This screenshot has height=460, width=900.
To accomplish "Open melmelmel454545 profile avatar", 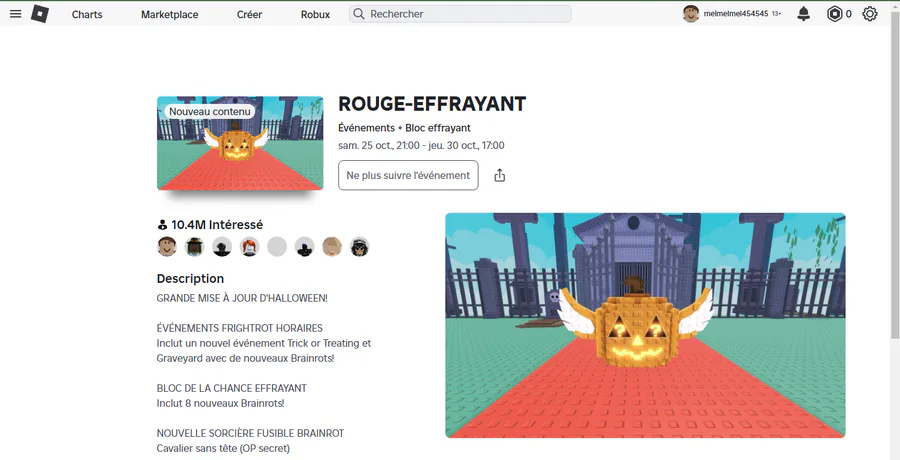I will (690, 14).
